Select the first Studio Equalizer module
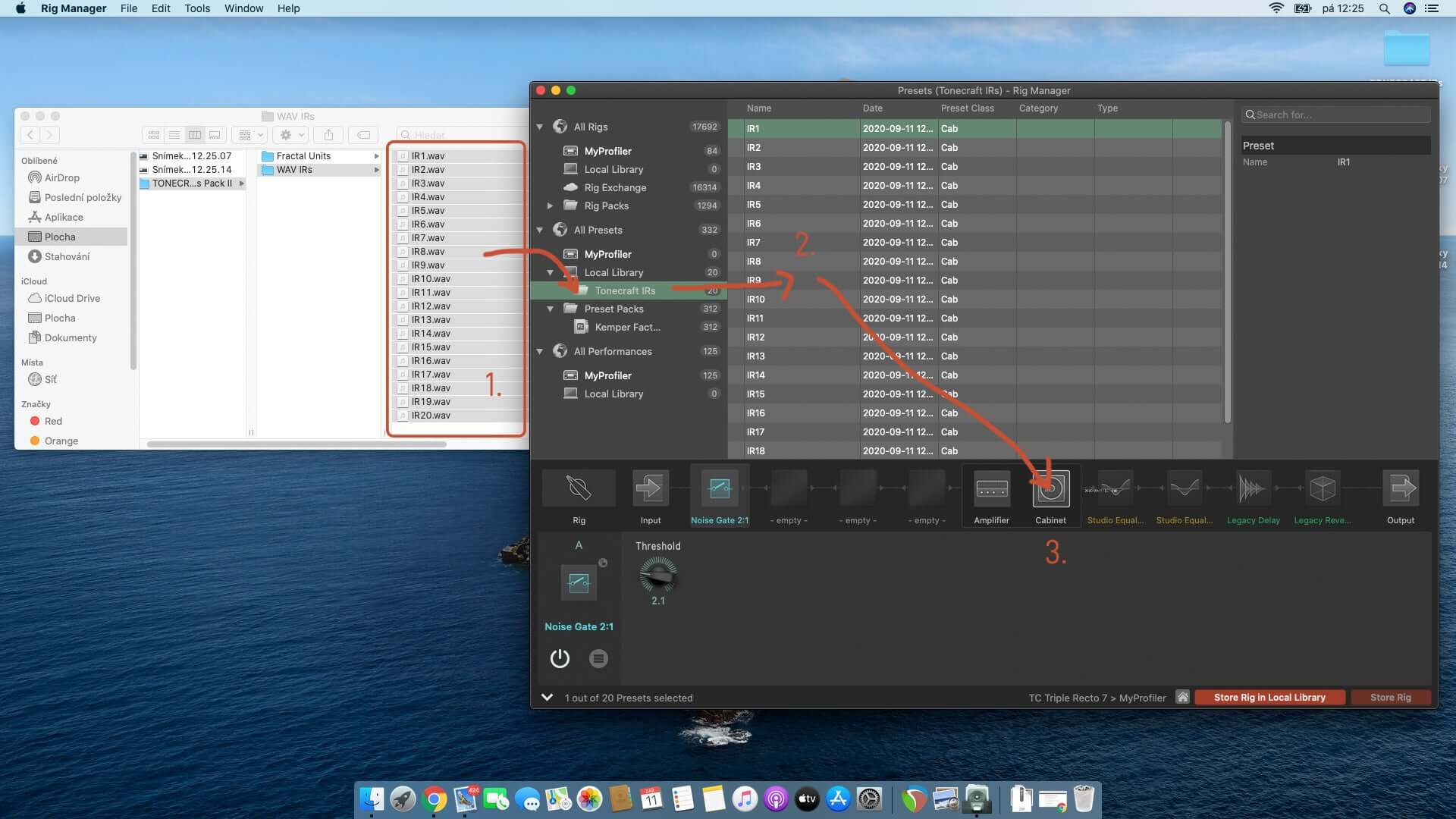The image size is (1456, 819). click(1115, 488)
